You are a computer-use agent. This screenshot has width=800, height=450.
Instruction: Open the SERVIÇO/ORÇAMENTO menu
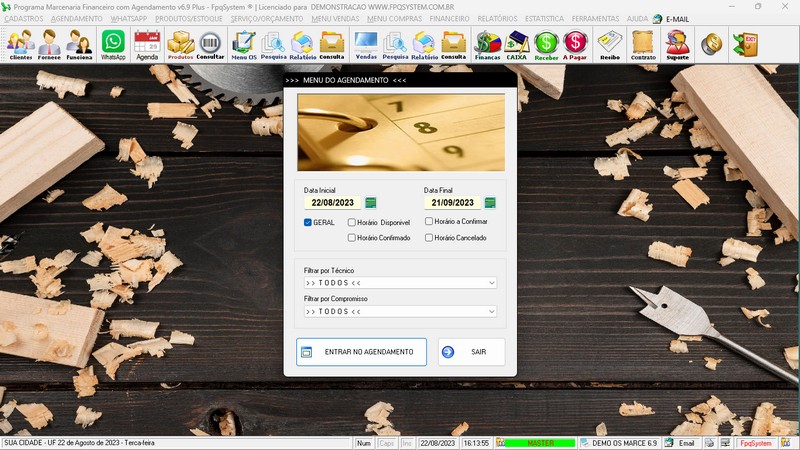[267, 19]
